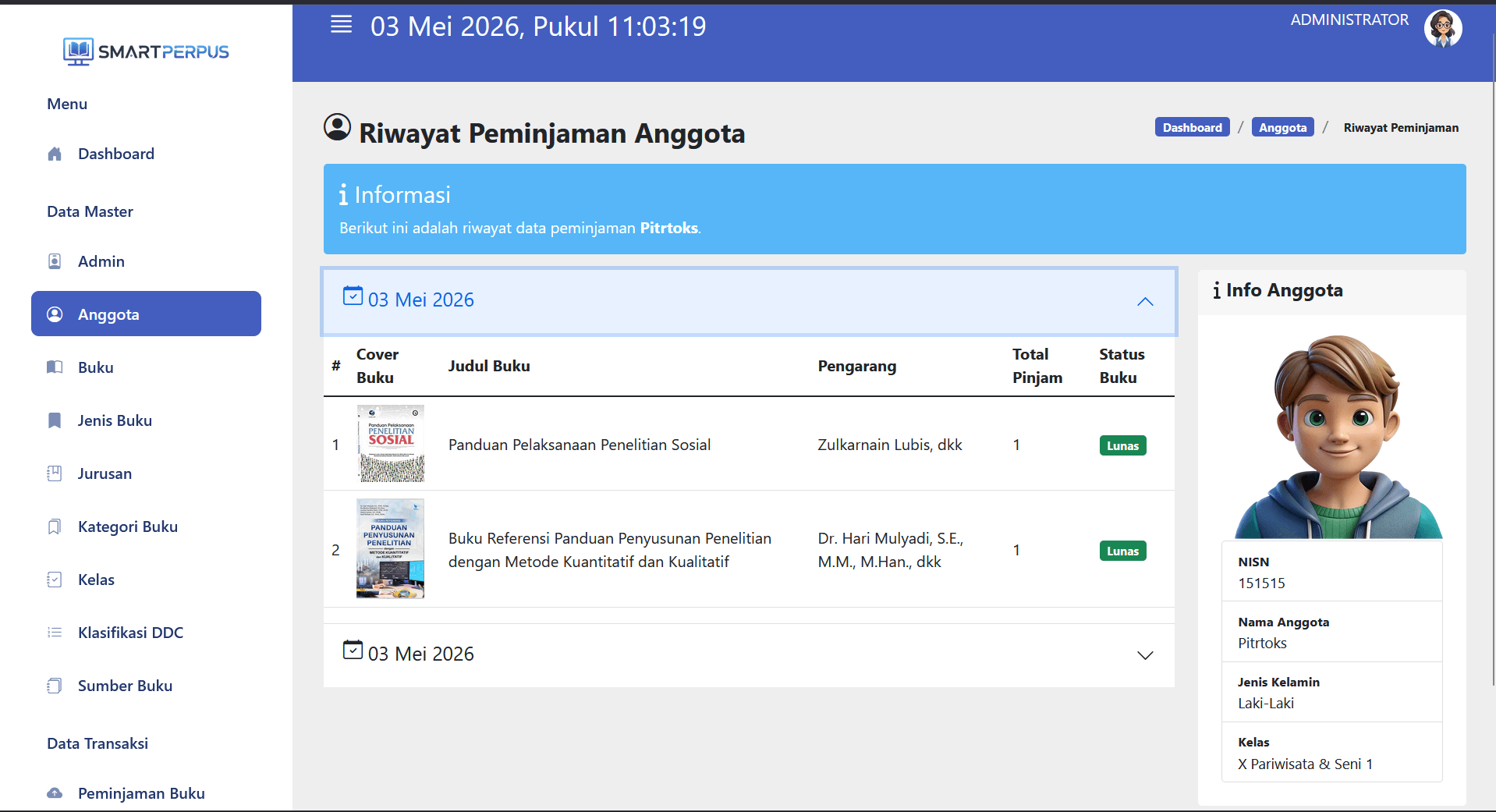Screen dimensions: 1496x812
Task: Click the Jenis Buku bookmark icon
Action: point(55,420)
